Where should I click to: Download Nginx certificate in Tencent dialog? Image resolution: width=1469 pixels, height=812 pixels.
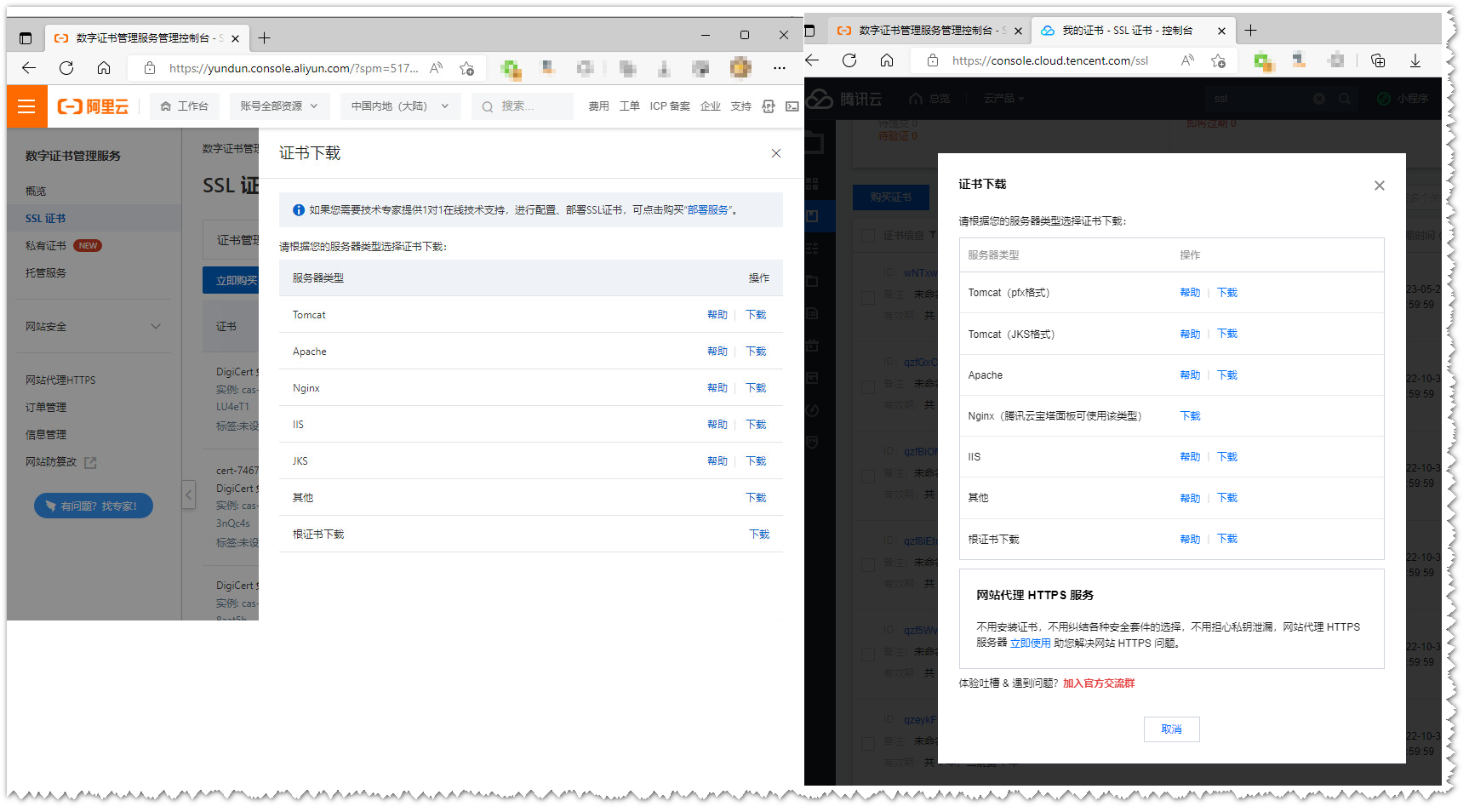[x=1190, y=416]
